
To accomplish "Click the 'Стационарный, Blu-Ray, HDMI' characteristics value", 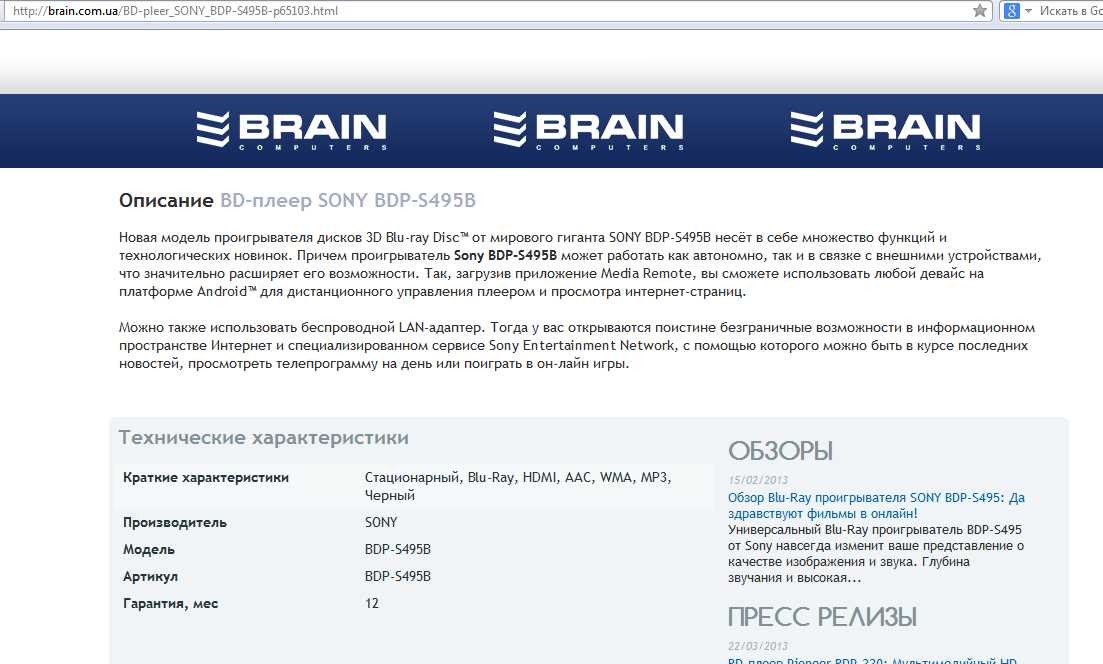I will 518,486.
